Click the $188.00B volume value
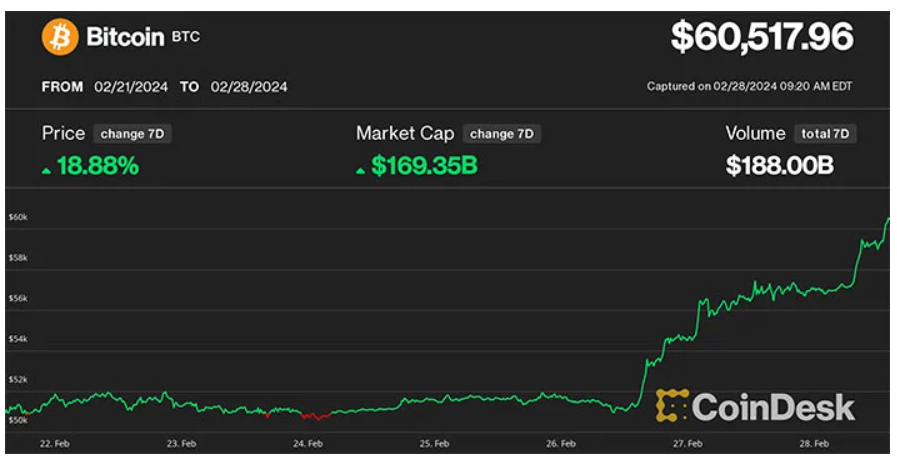897x463 pixels. 780,166
